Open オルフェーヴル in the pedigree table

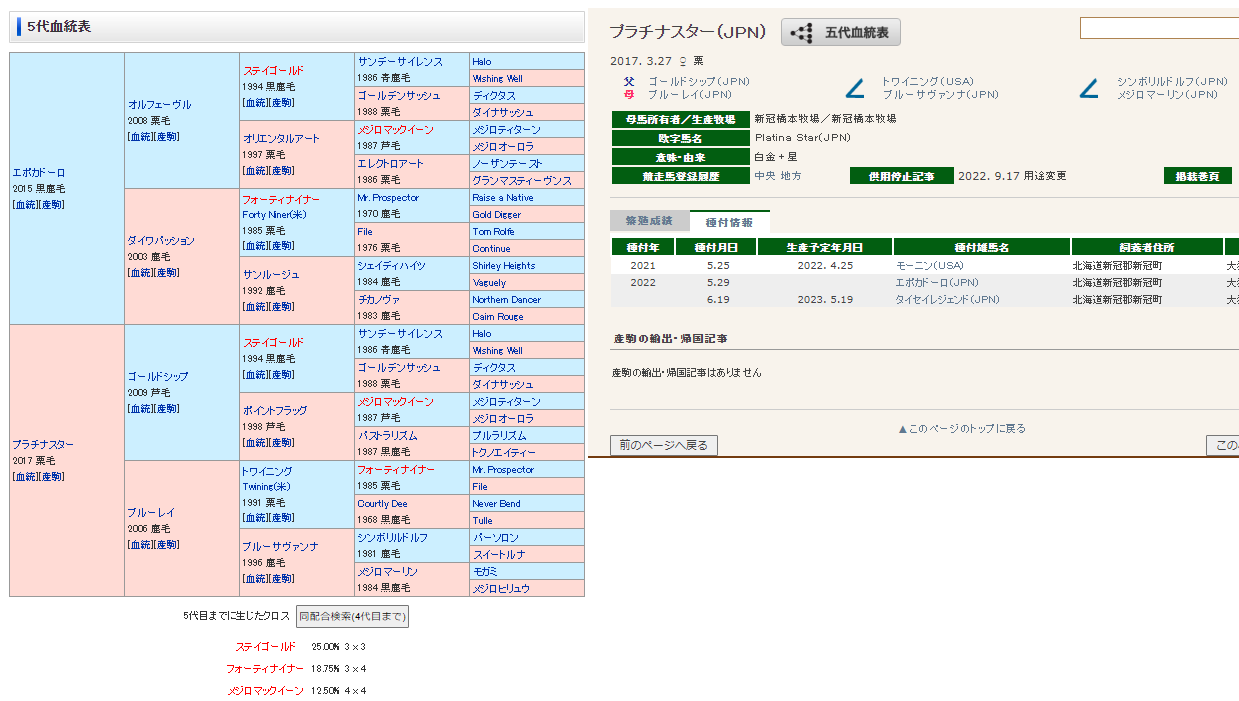(x=159, y=104)
